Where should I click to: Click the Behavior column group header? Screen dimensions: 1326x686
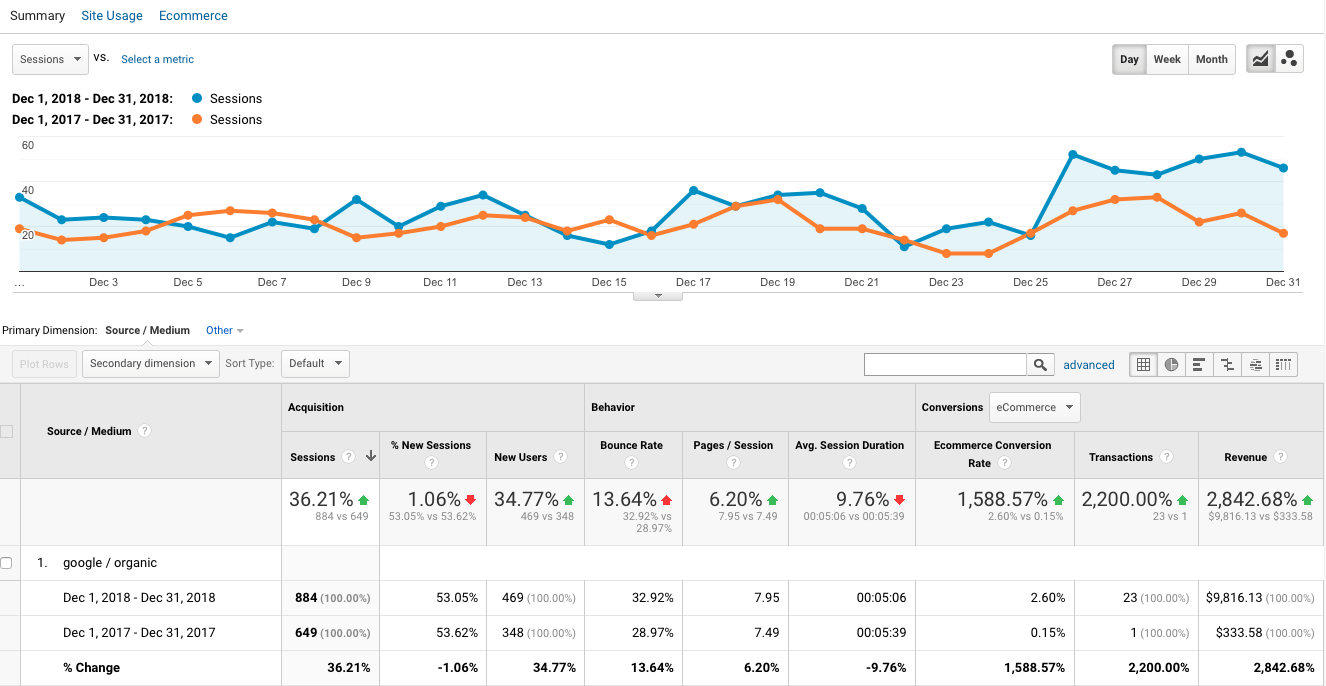click(x=613, y=407)
